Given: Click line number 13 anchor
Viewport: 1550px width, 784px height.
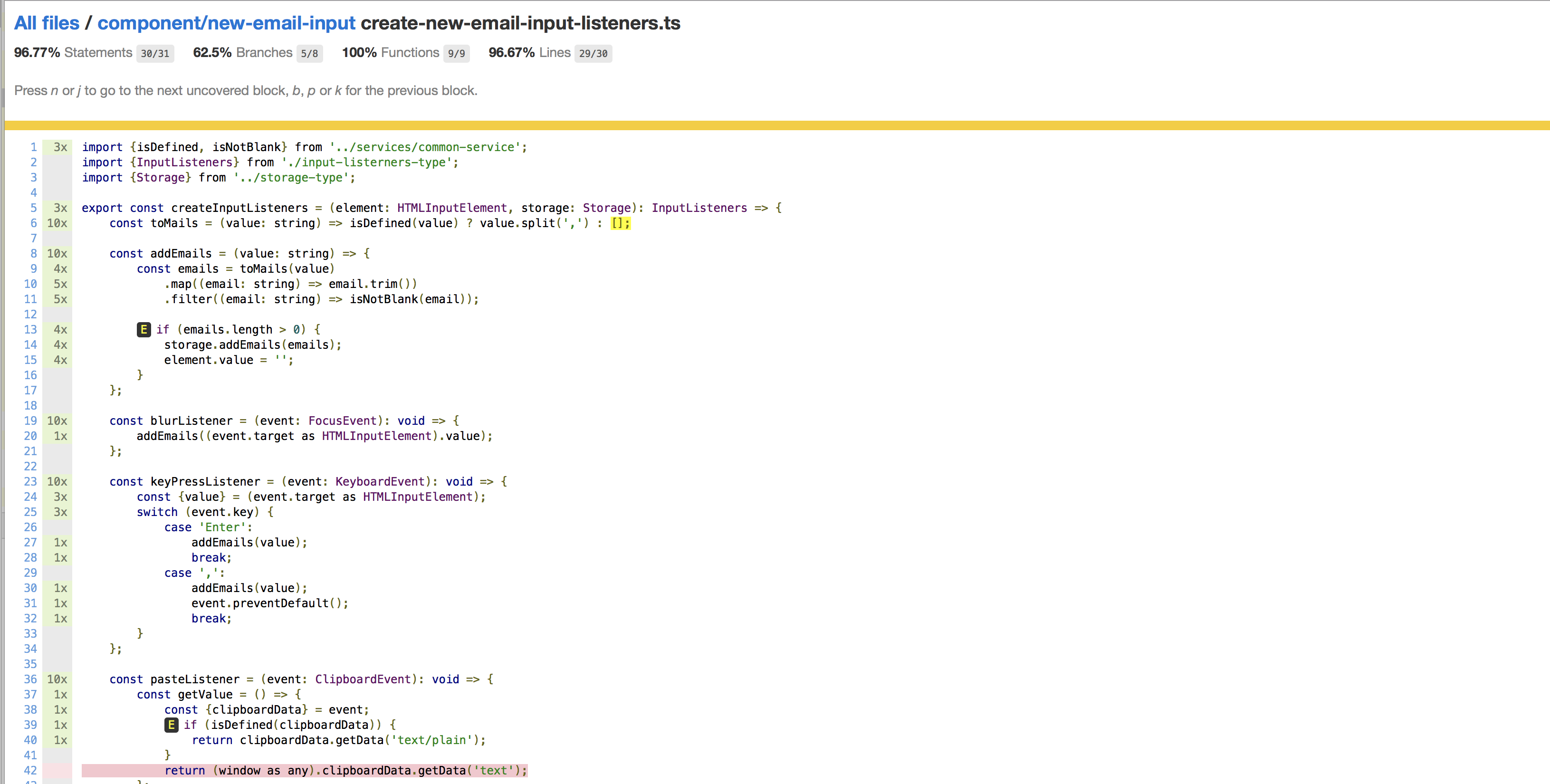Looking at the screenshot, I should point(31,329).
